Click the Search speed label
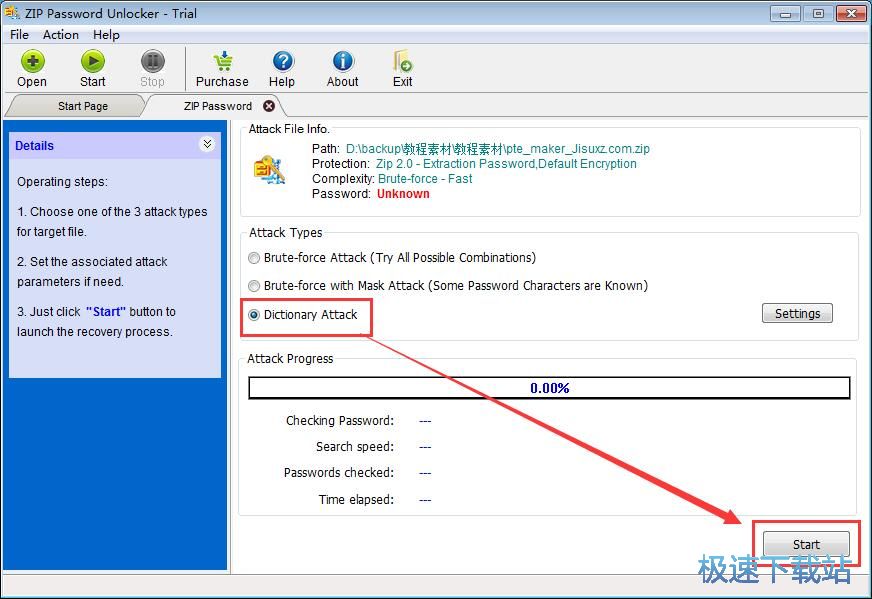 355,447
